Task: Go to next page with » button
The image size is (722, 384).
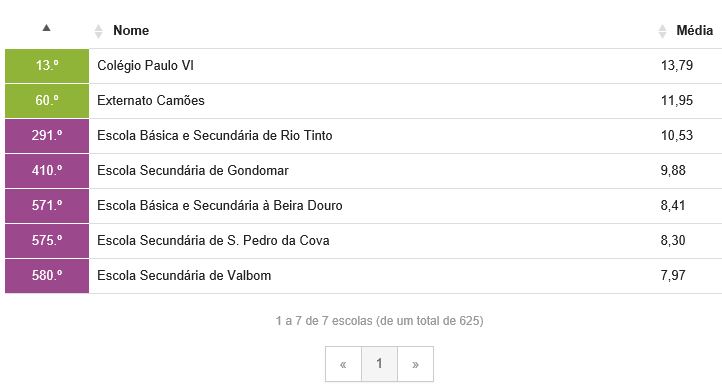Action: [x=415, y=364]
